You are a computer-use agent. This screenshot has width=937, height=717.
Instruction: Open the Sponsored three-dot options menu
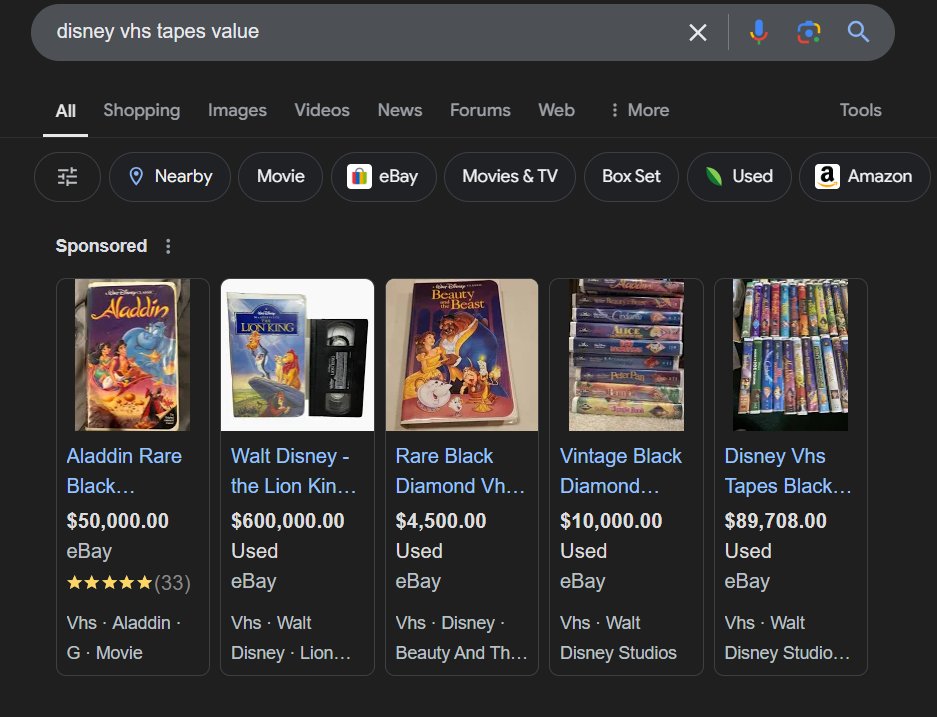click(x=168, y=246)
